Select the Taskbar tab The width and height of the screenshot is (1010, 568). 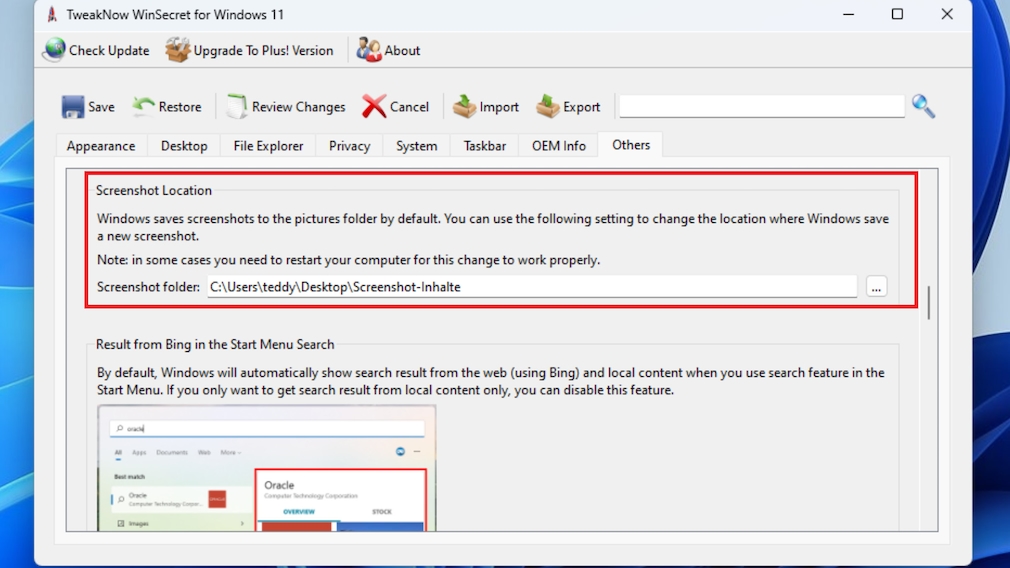[x=485, y=146]
